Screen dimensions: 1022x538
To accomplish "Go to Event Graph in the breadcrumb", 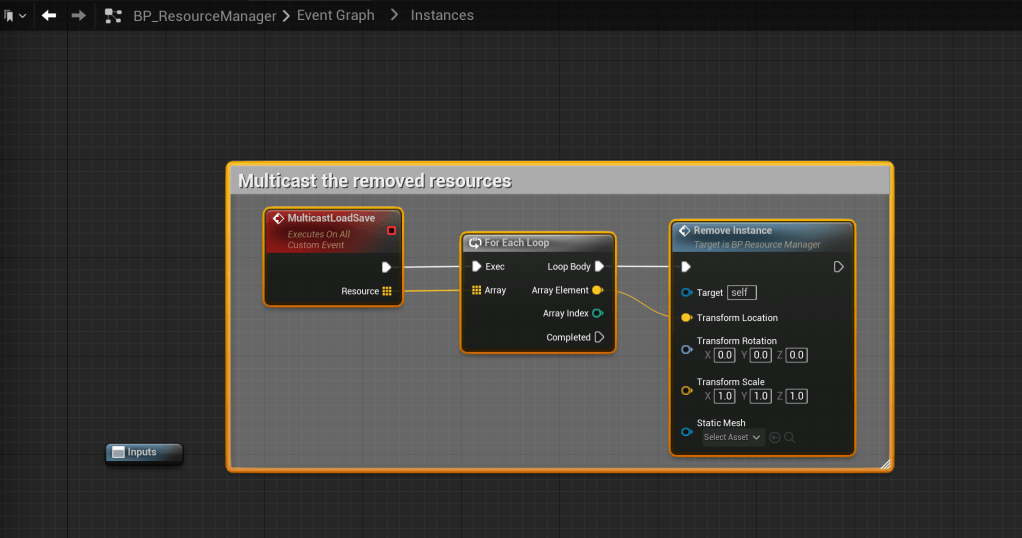I will 336,15.
